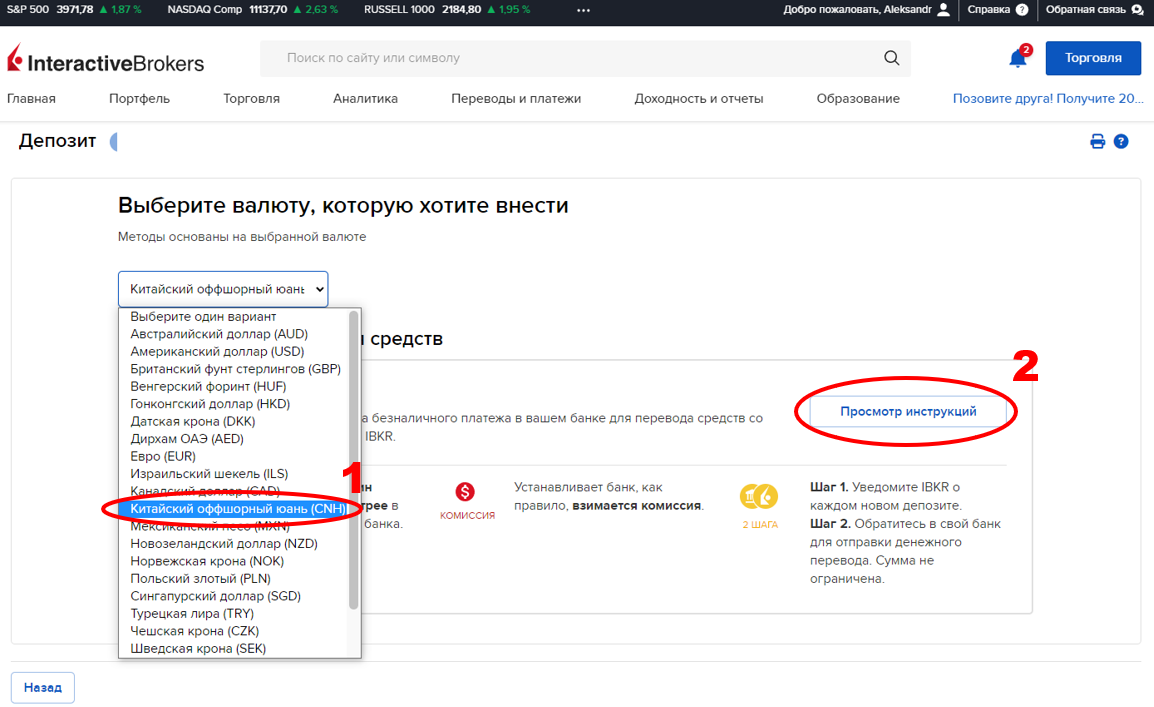The height and width of the screenshot is (707, 1154).
Task: Click the Назад button
Action: pyautogui.click(x=43, y=688)
